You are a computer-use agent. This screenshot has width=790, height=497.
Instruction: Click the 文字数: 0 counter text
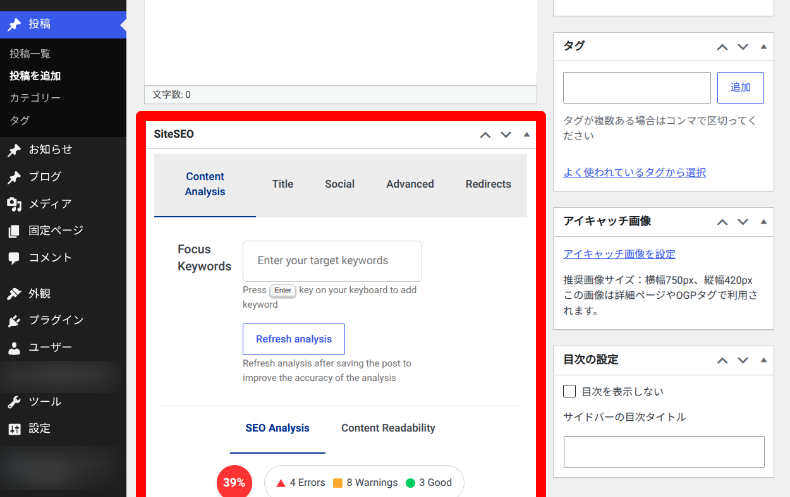point(171,95)
